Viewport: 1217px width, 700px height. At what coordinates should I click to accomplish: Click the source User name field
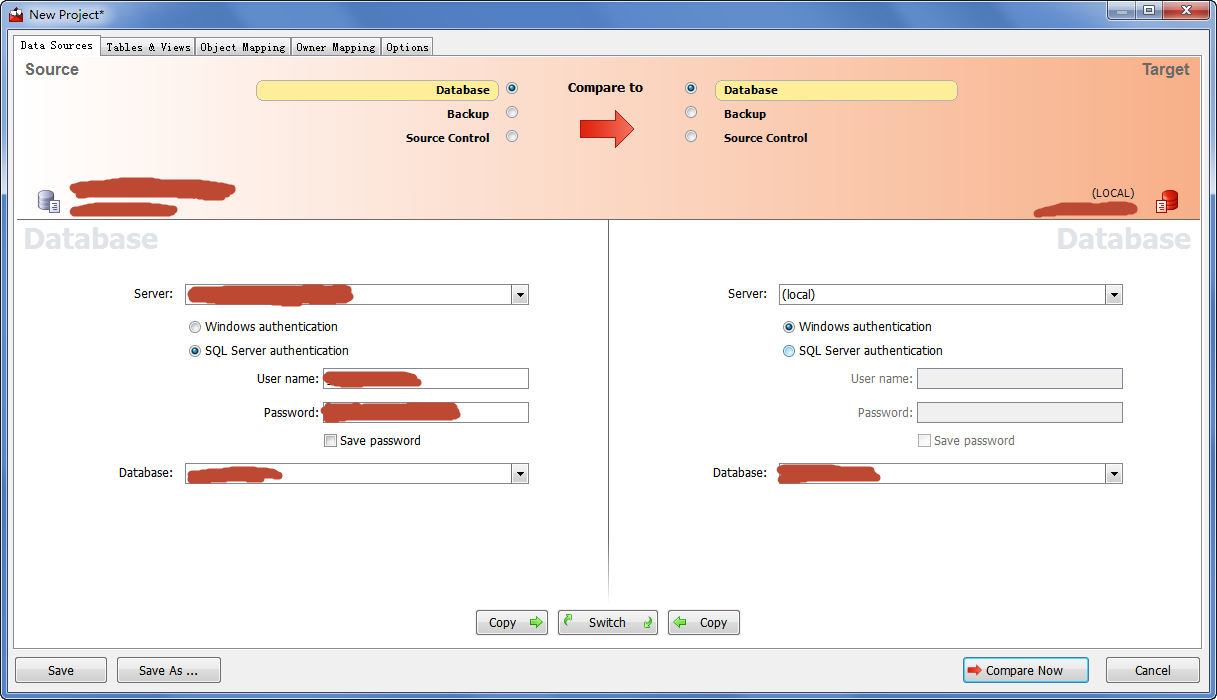click(x=426, y=379)
